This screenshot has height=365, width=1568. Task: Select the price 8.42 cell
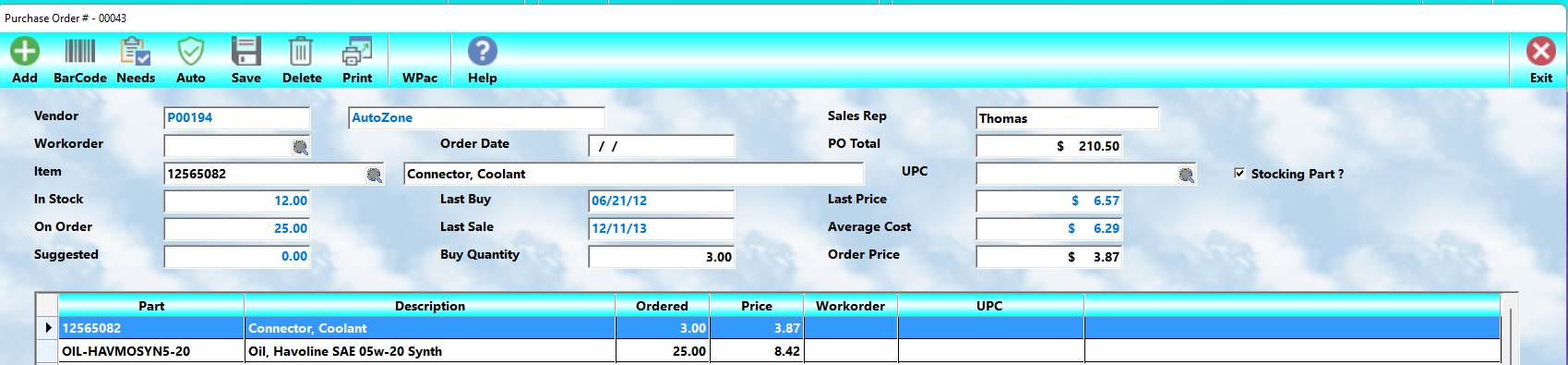coord(757,351)
